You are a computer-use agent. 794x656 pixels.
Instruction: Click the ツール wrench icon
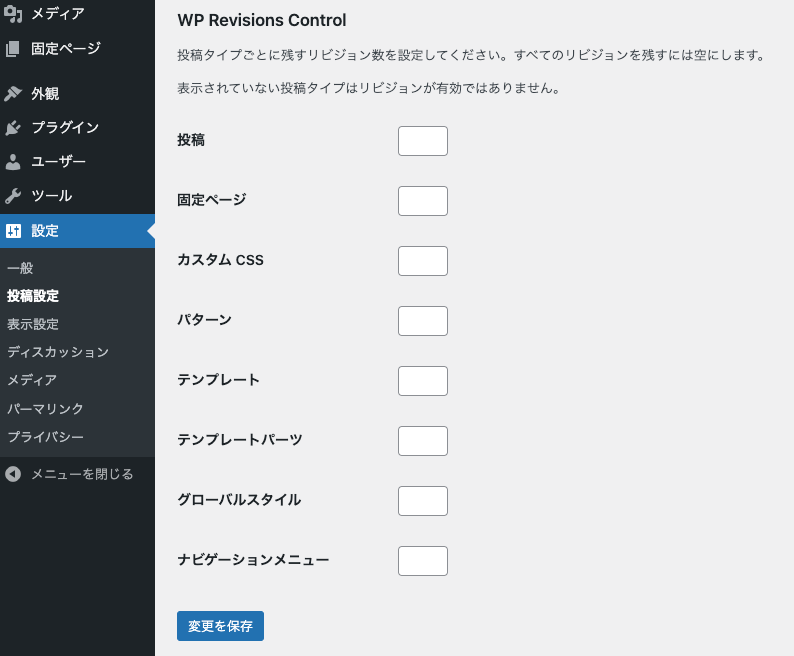(13, 196)
